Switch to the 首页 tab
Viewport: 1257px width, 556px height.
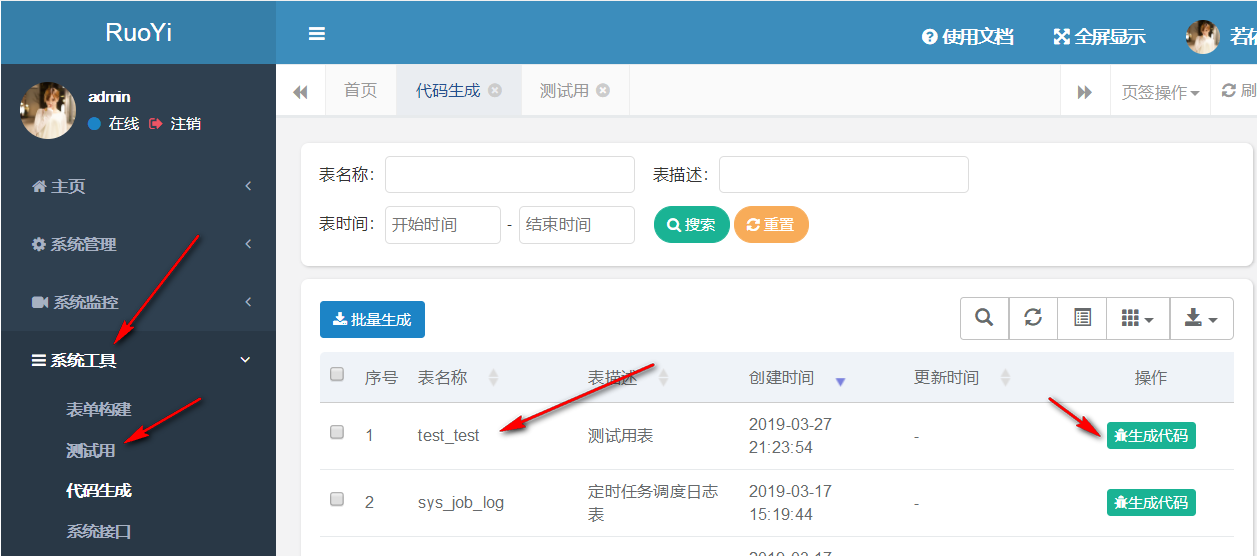tap(361, 90)
